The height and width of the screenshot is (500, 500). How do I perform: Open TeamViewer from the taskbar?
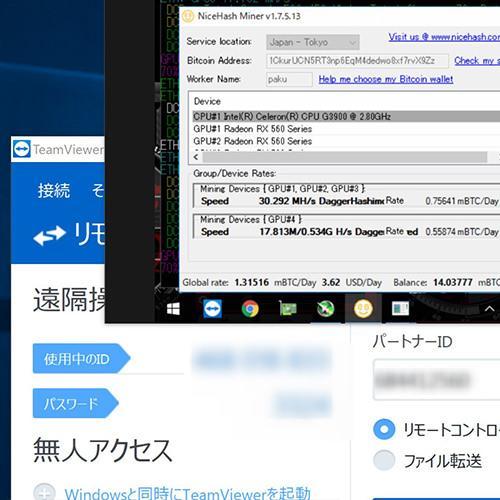(212, 309)
